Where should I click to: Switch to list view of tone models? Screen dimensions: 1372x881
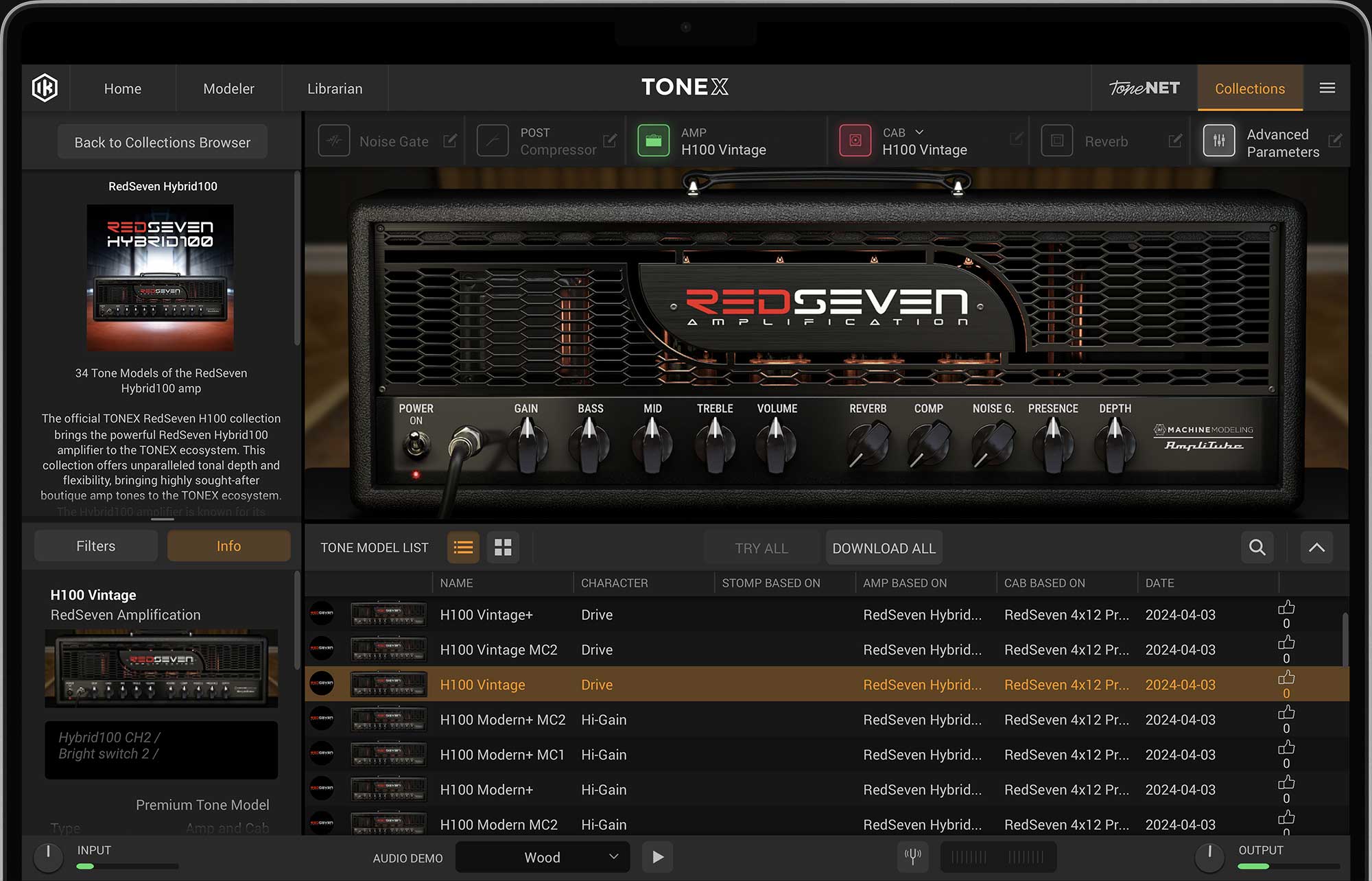[x=463, y=548]
